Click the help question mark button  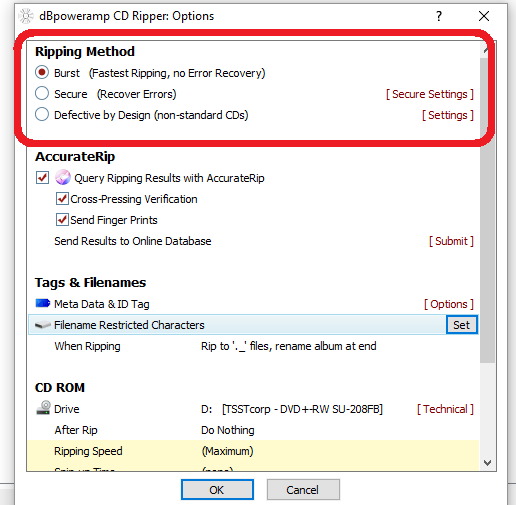439,16
